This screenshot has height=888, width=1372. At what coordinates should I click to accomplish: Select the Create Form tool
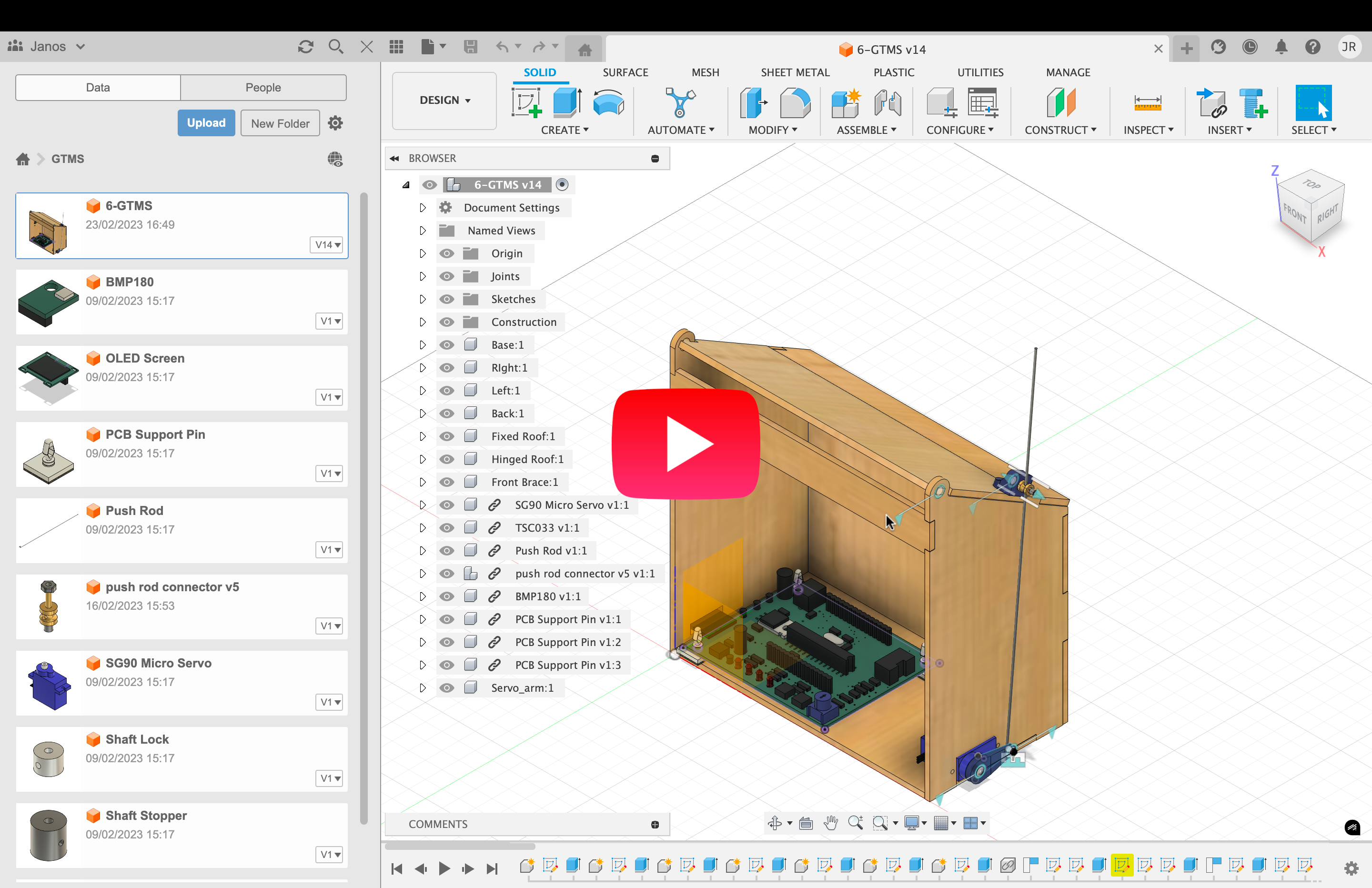pos(609,102)
